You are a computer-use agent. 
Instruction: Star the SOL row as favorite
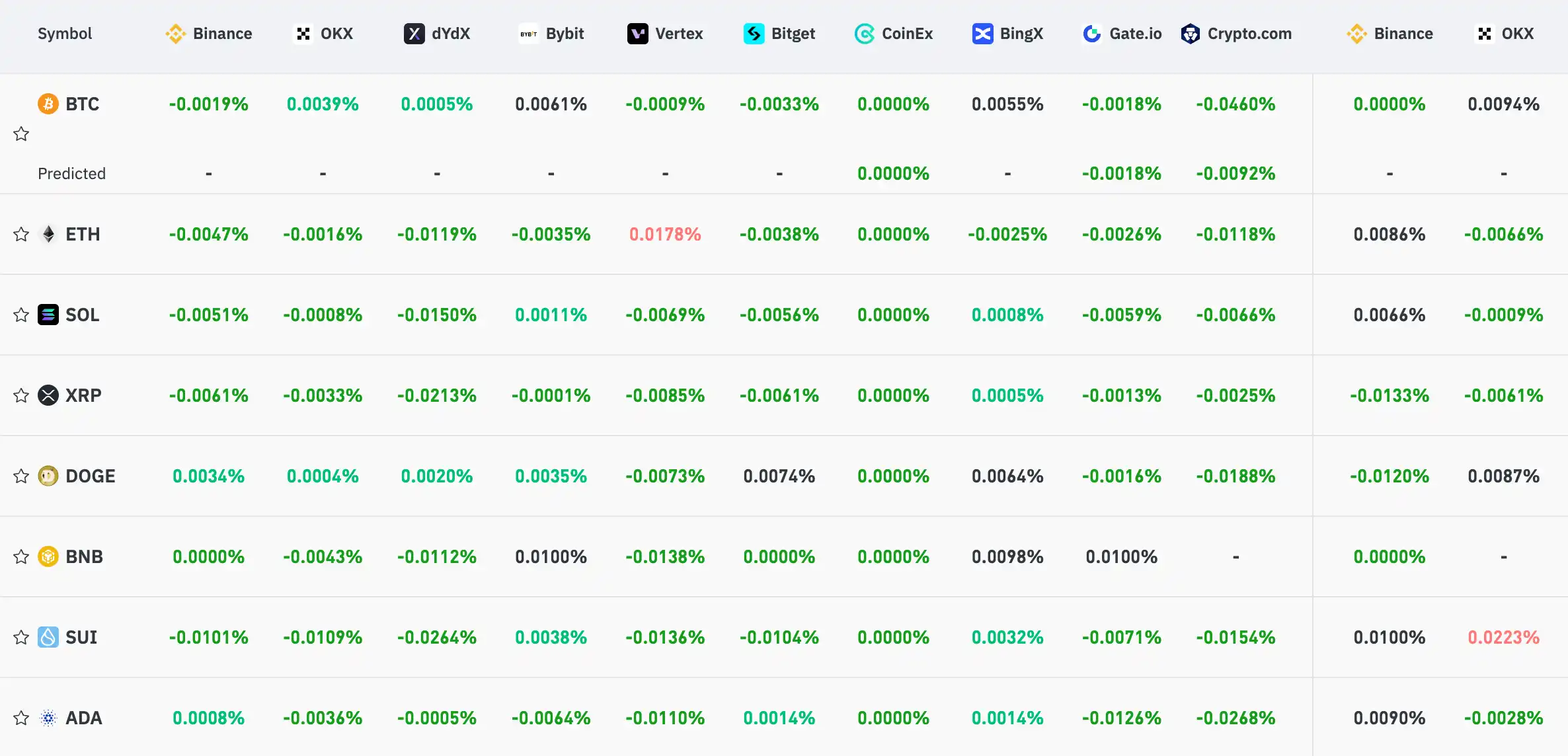click(x=21, y=315)
